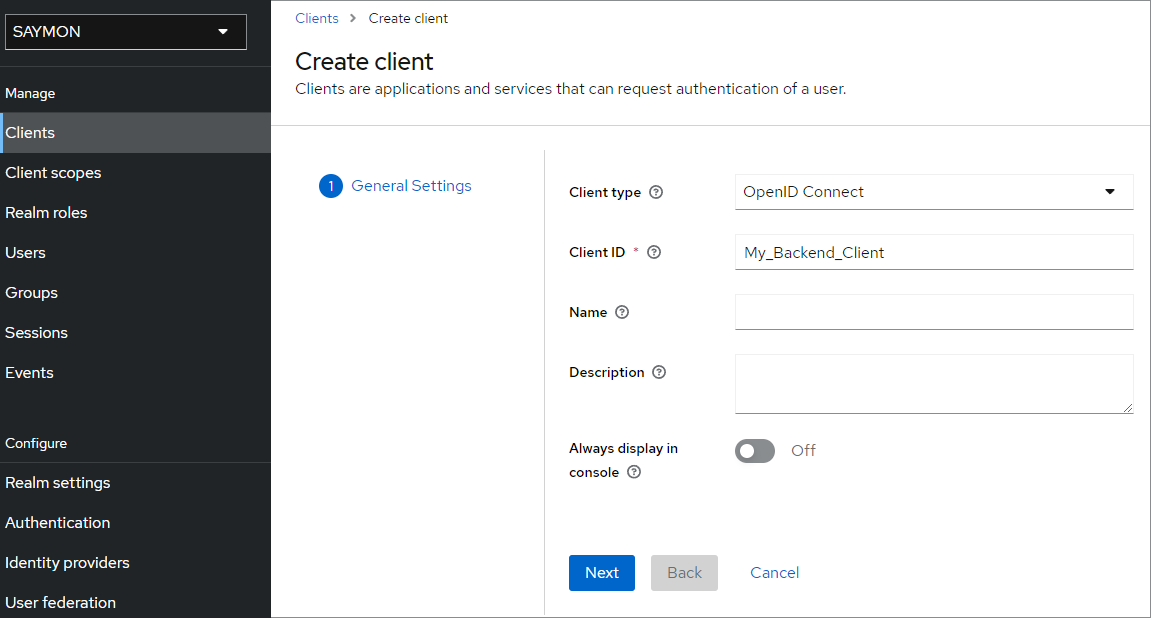The image size is (1151, 618).
Task: Click the Always display in console help icon
Action: (634, 473)
